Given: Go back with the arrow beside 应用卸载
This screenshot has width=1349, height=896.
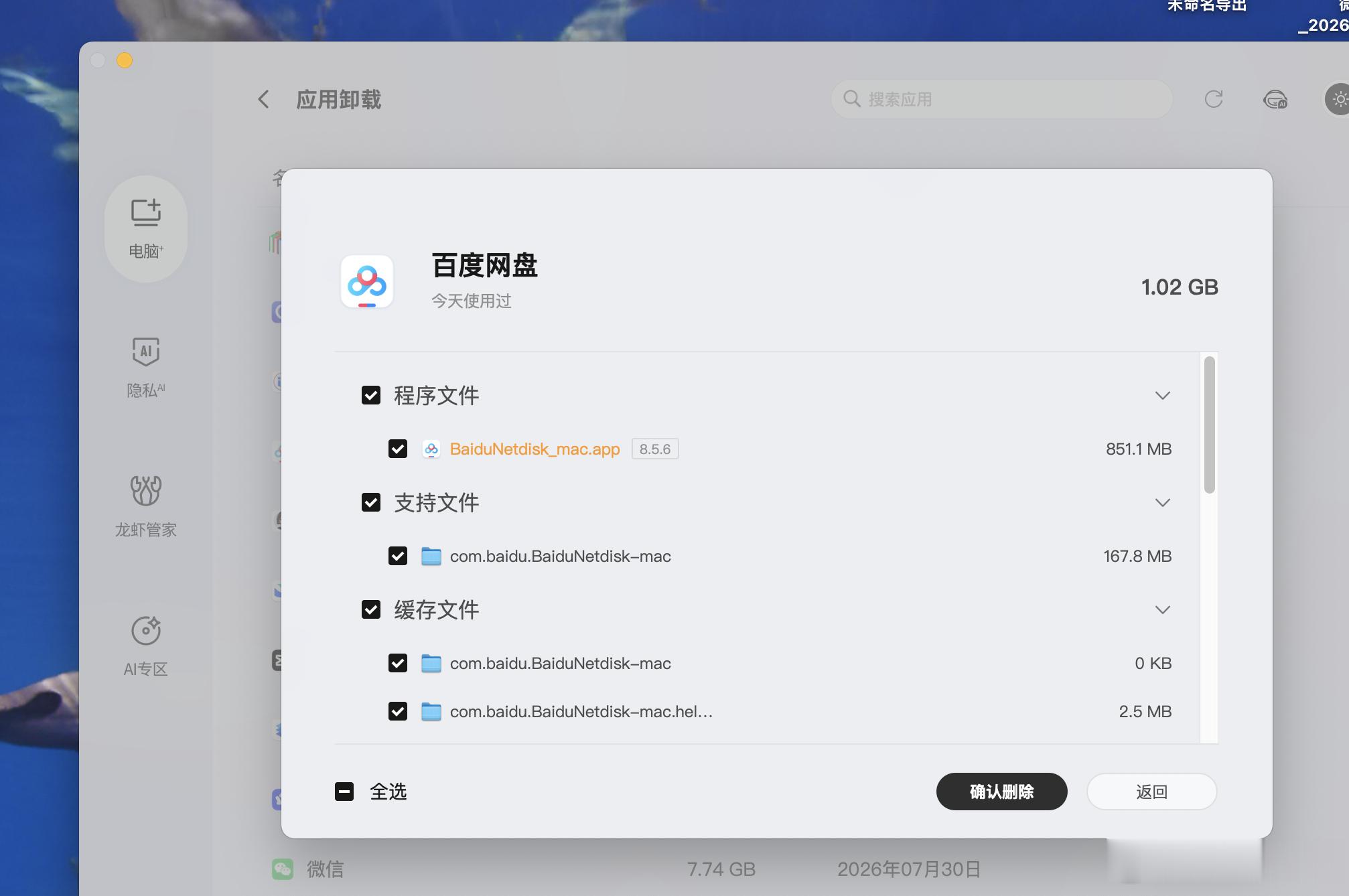Looking at the screenshot, I should pos(264,99).
